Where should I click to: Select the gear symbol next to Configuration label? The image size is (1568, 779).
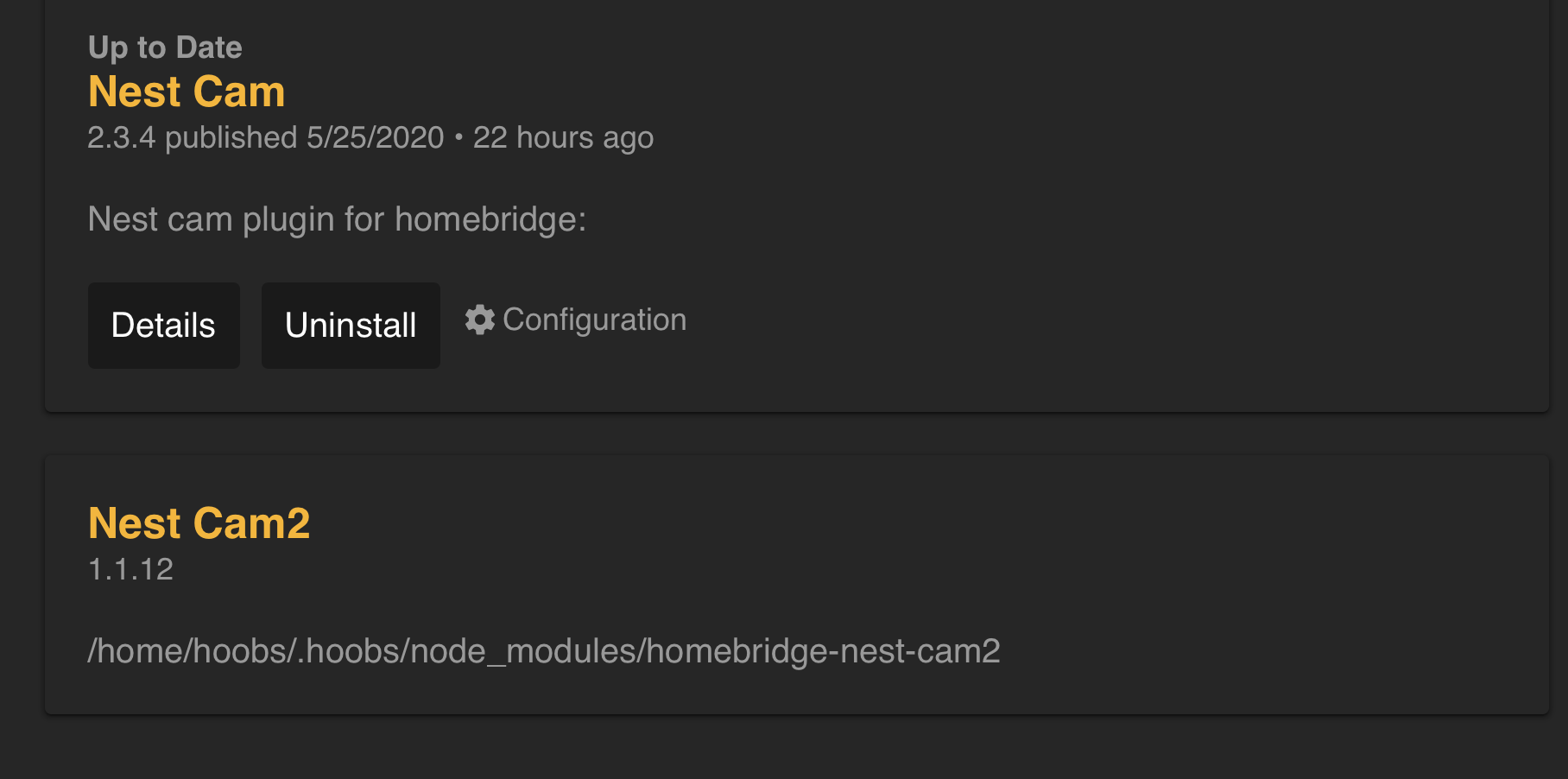click(481, 319)
